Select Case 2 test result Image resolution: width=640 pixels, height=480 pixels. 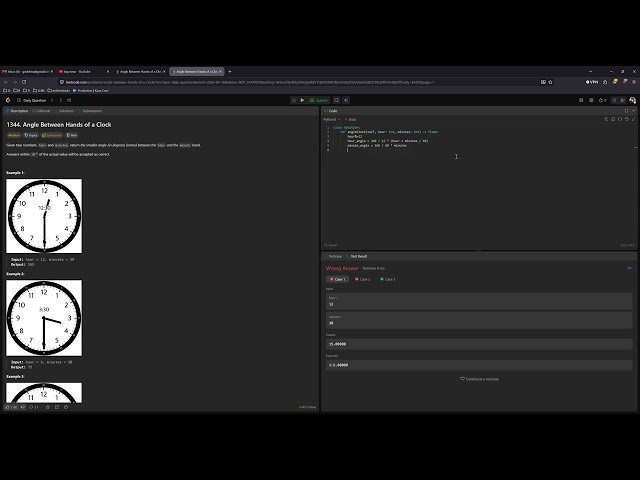coord(362,279)
